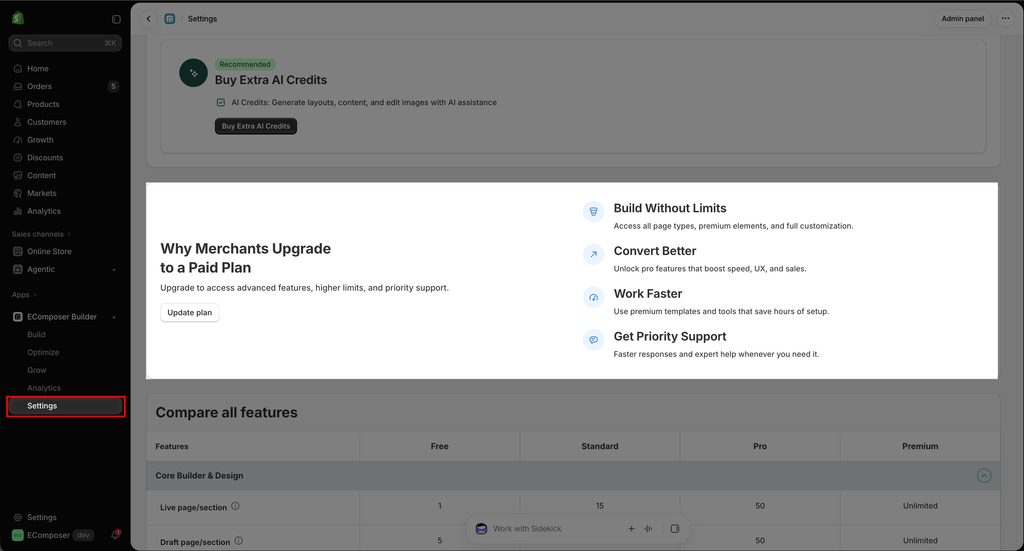Click the panel icon in Sidekick bar
Viewport: 1024px width, 551px height.
[675, 529]
